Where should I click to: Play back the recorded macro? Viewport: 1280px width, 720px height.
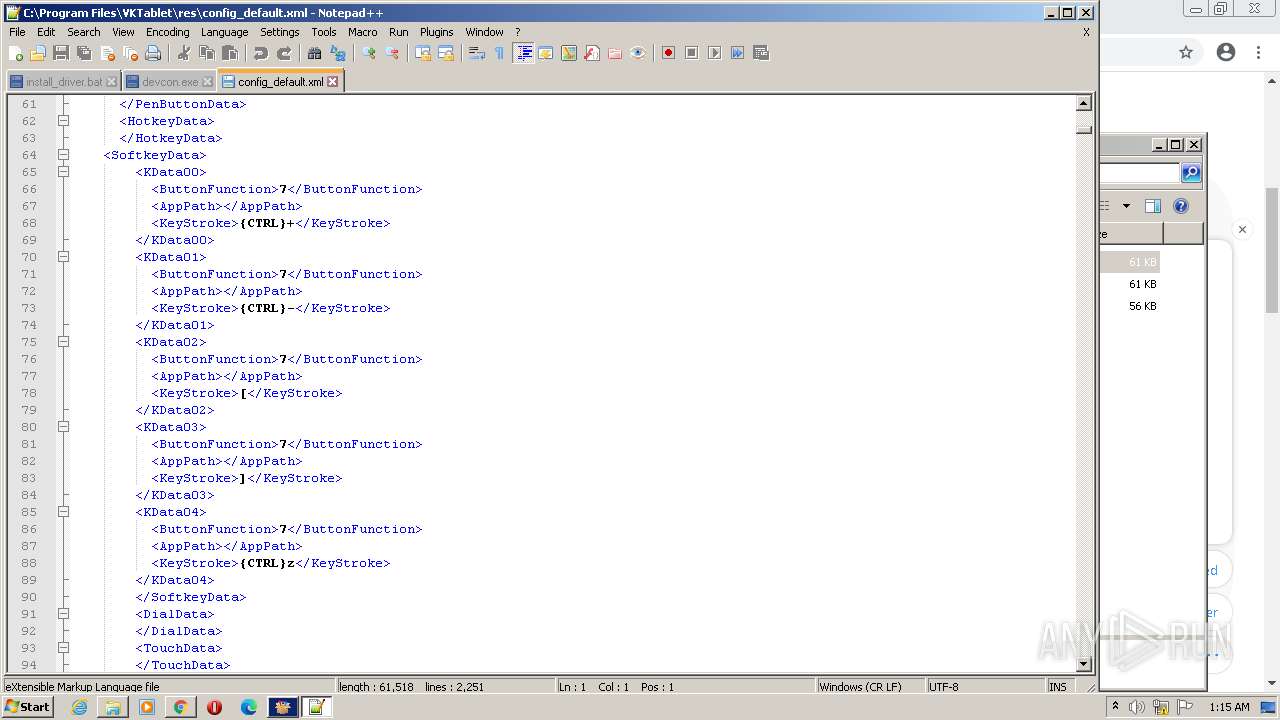click(714, 53)
